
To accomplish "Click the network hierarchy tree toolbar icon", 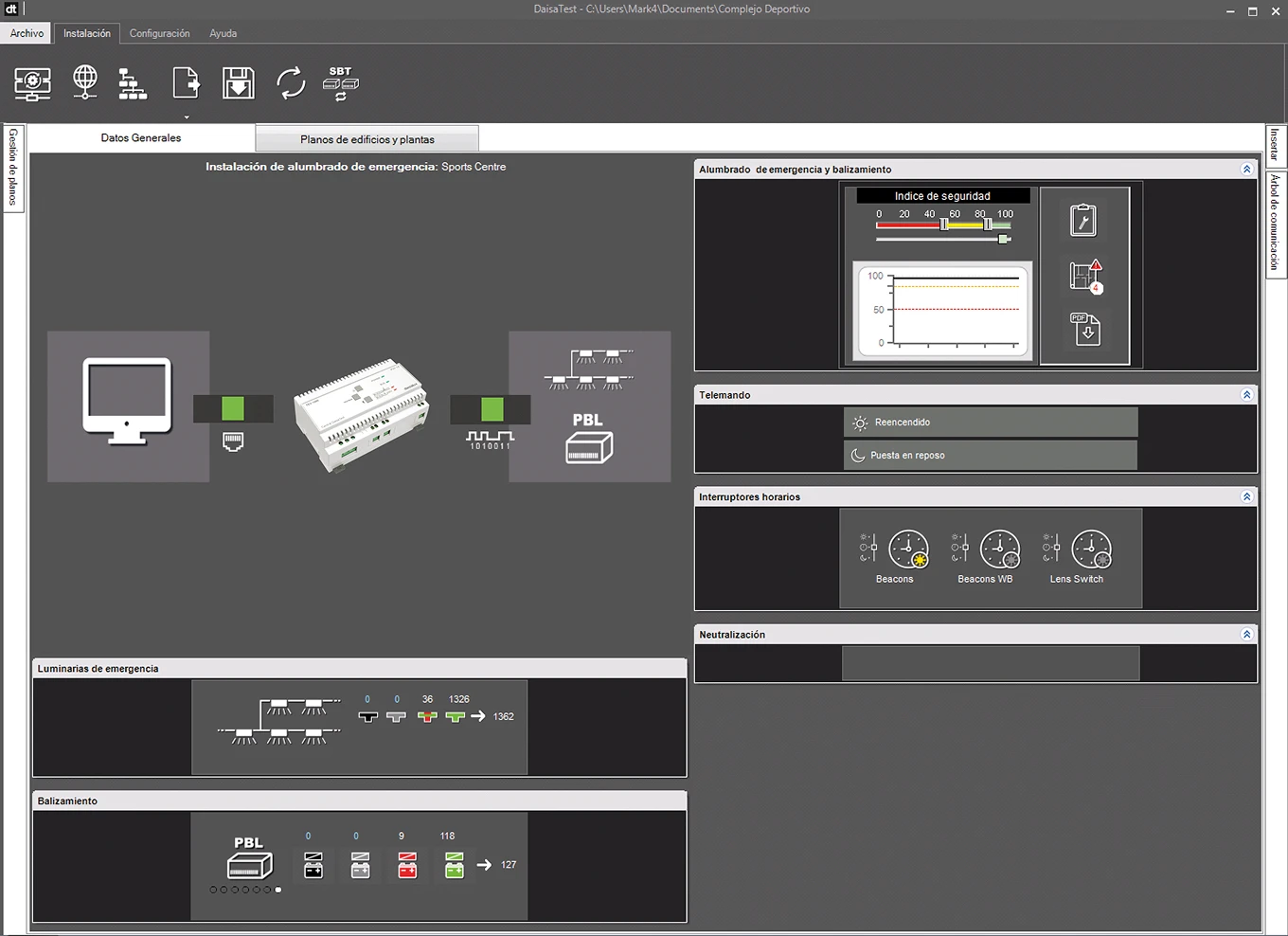I will coord(132,83).
